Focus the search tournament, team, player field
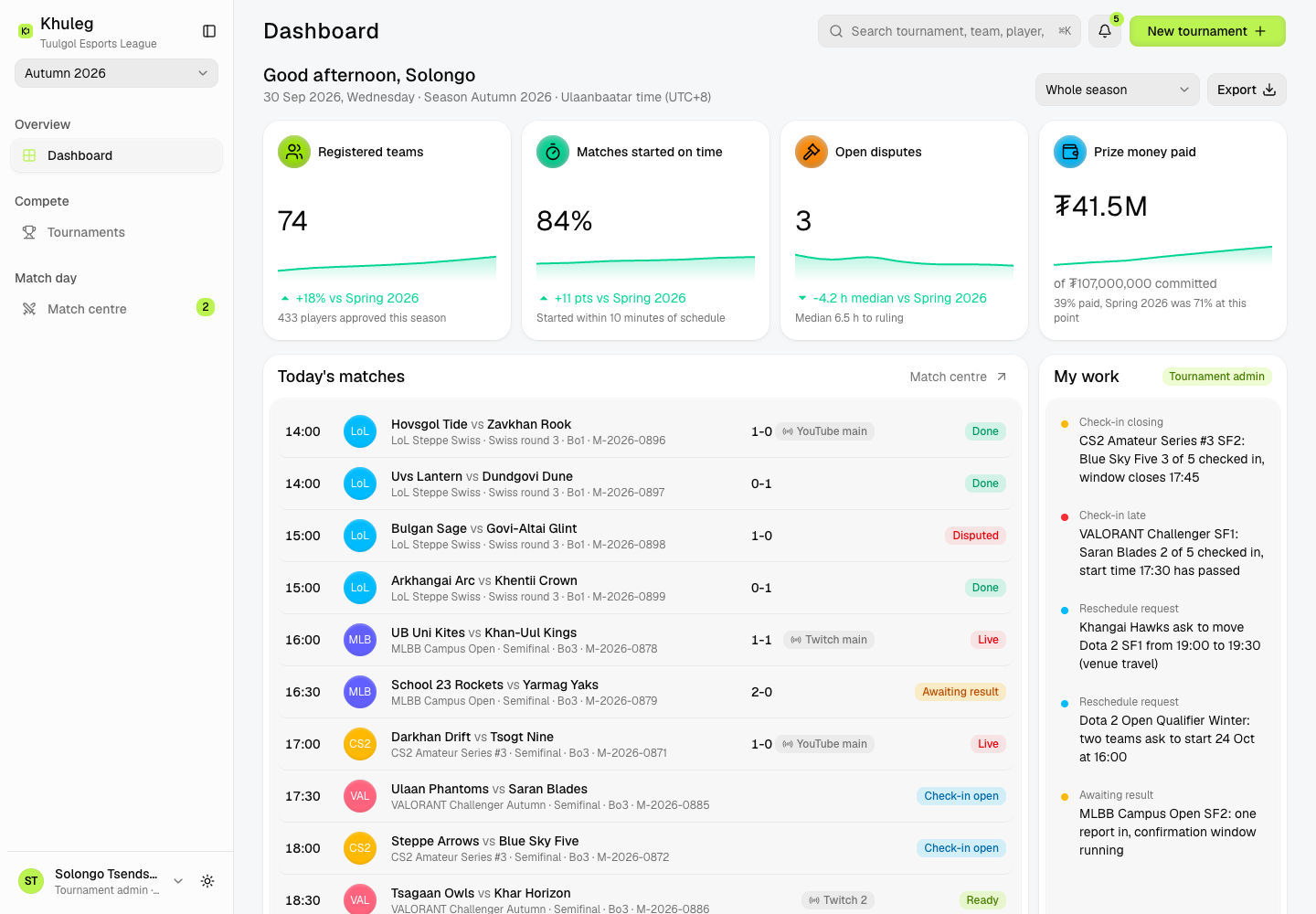 coord(949,31)
